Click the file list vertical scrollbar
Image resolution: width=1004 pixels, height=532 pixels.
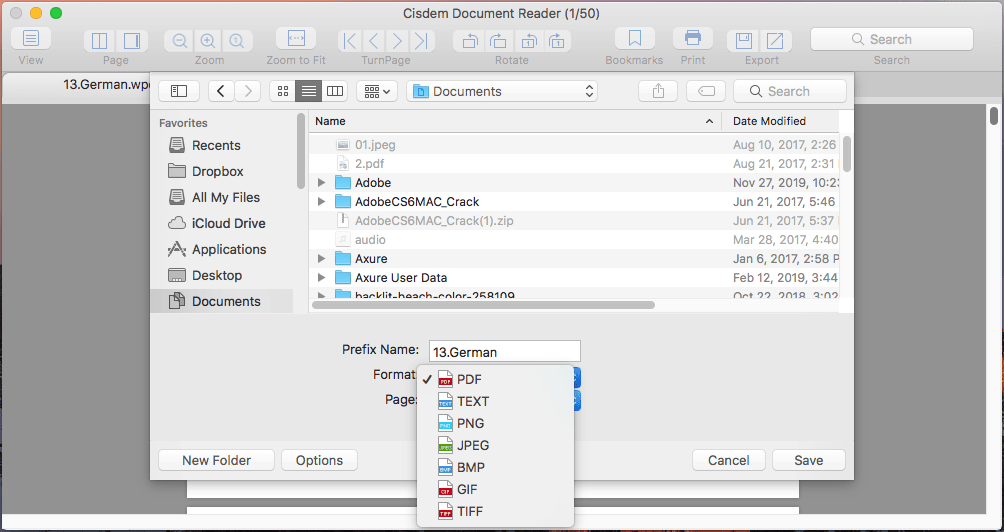[846, 154]
